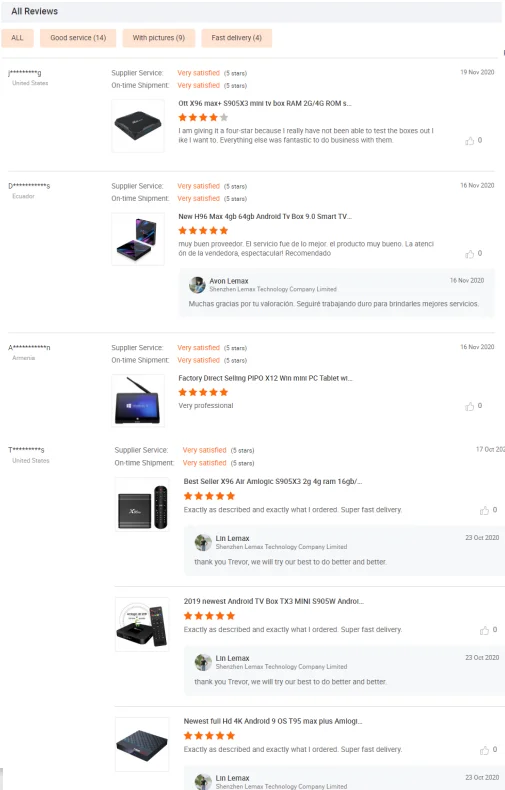
Task: Click Lin Lemax's avatar under the X96 Air reply
Action: click(203, 542)
